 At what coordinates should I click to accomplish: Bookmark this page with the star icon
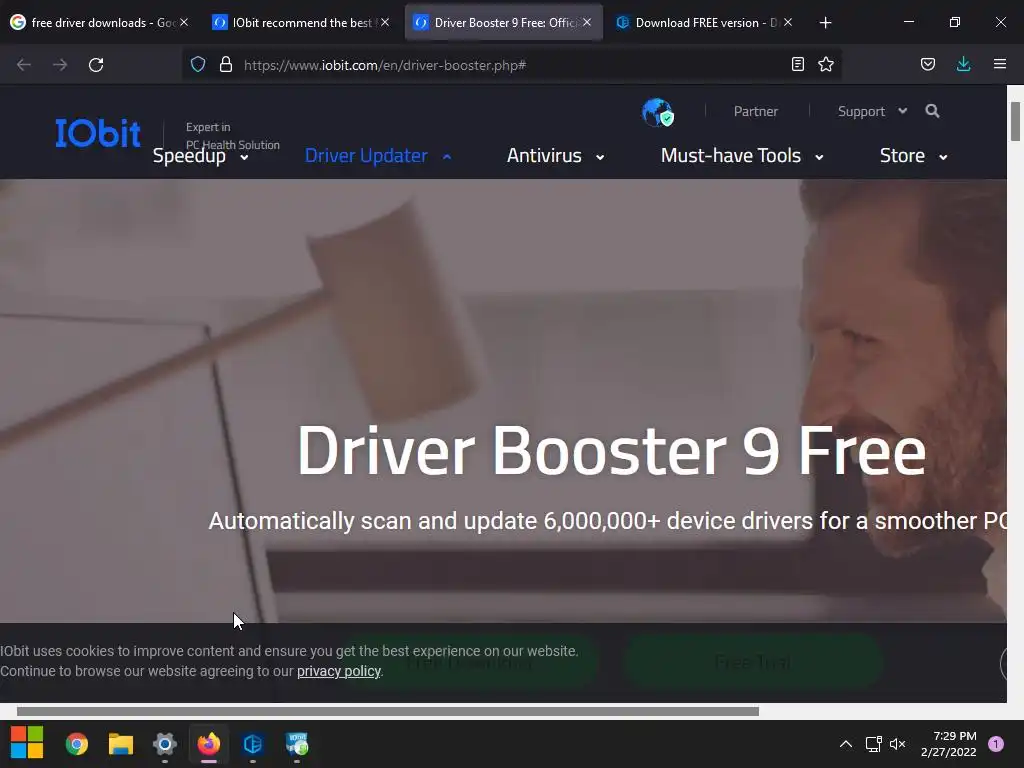pos(825,64)
